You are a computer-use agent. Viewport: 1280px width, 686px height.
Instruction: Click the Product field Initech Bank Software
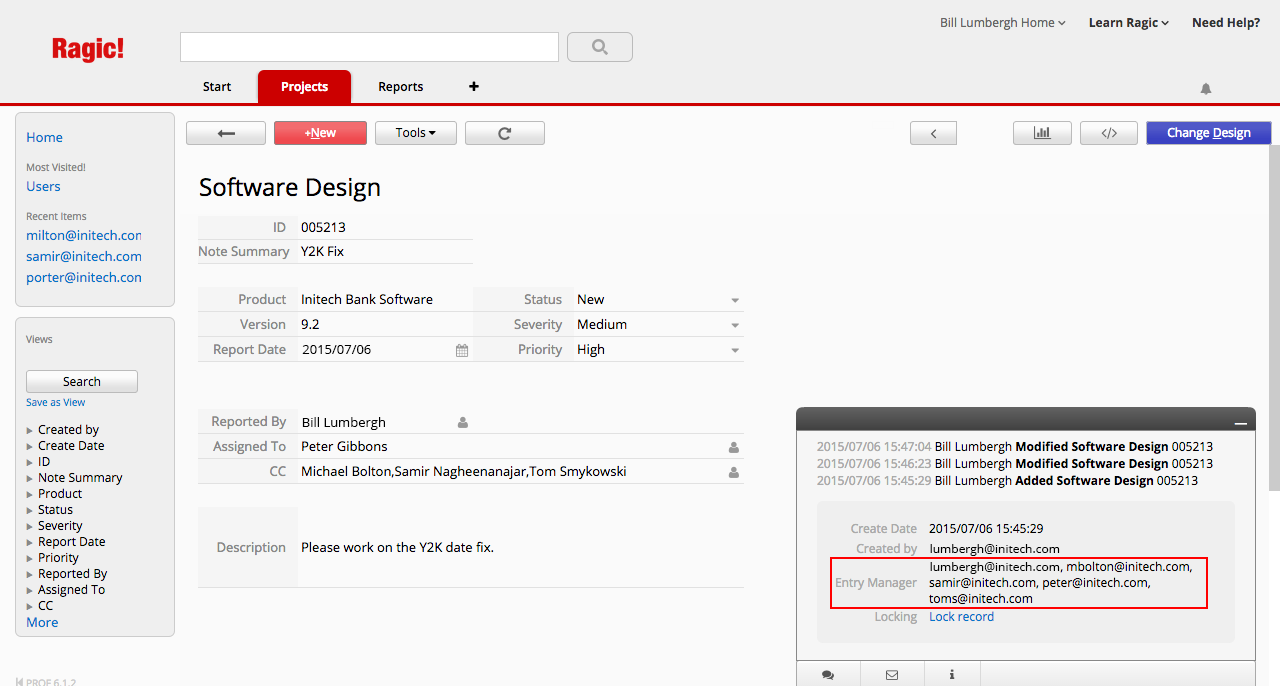pos(385,300)
